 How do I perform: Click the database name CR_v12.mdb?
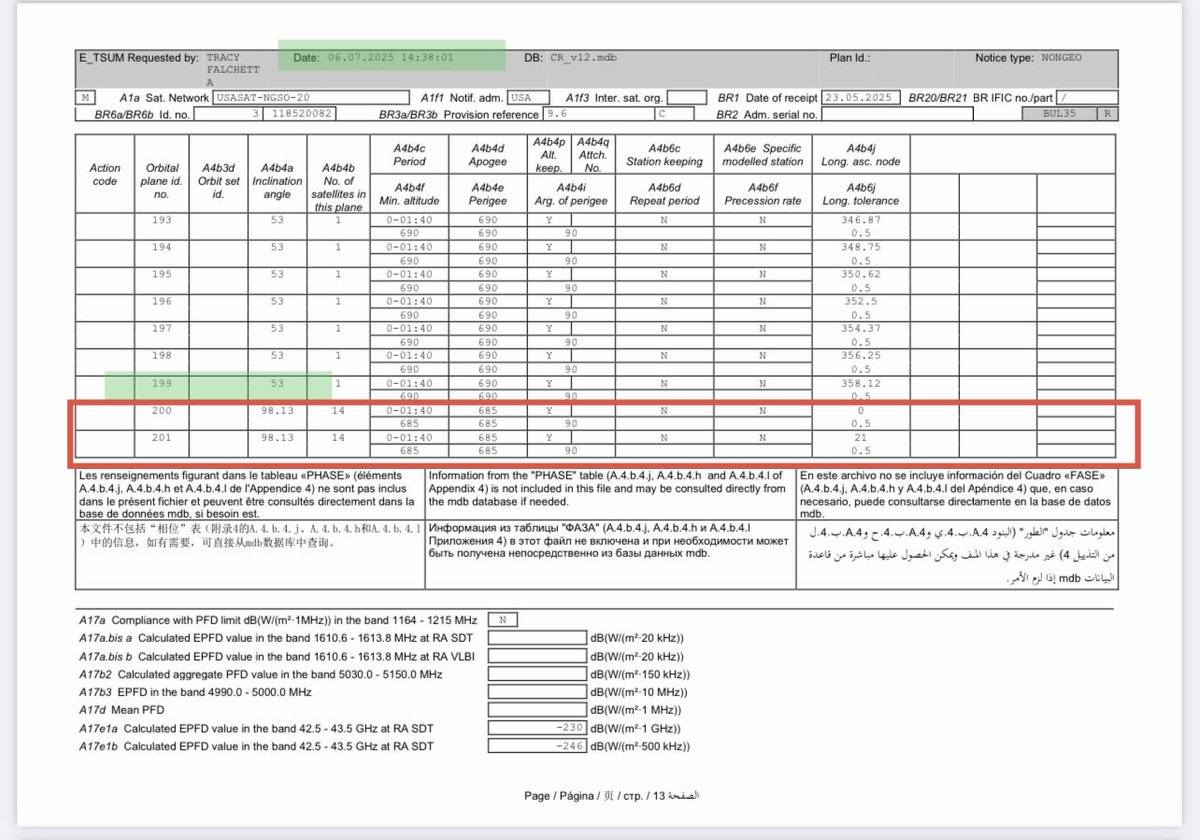(582, 58)
